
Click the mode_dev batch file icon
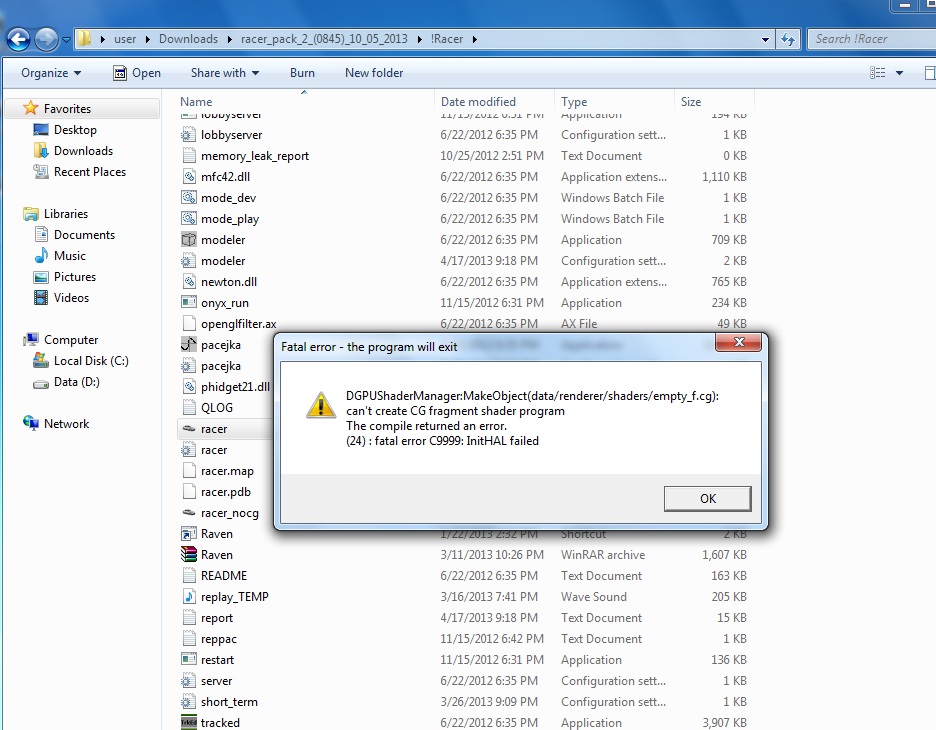pos(189,198)
